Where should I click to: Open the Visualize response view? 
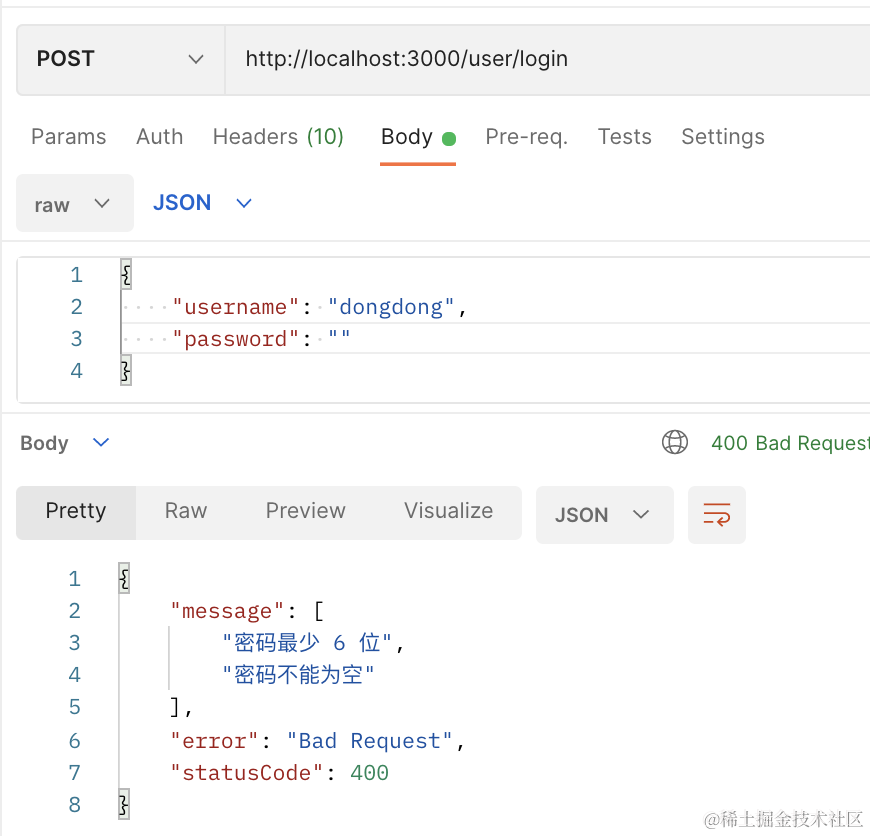[x=448, y=511]
